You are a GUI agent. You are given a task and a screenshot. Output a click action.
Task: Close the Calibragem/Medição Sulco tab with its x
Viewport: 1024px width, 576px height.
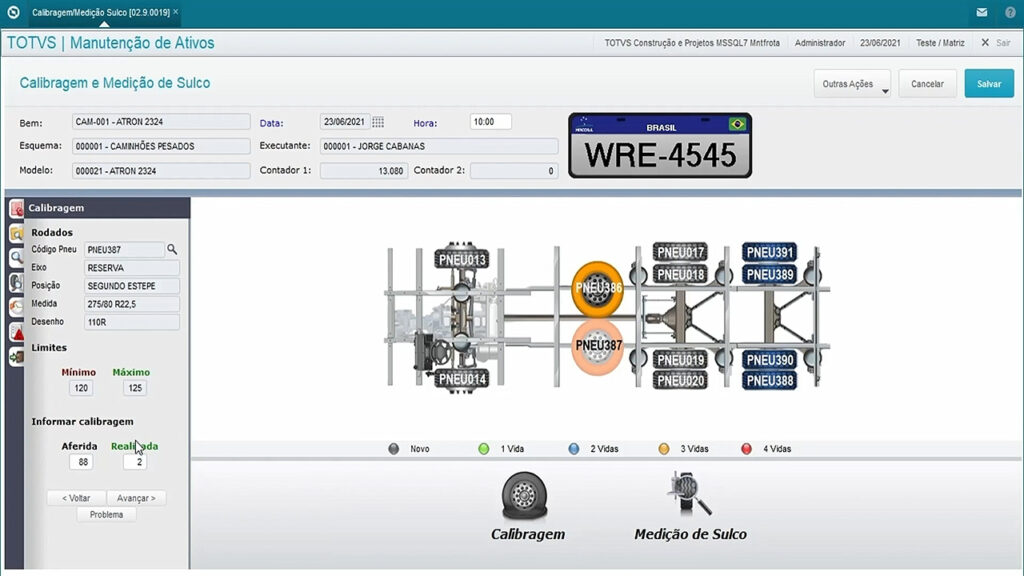coord(176,12)
